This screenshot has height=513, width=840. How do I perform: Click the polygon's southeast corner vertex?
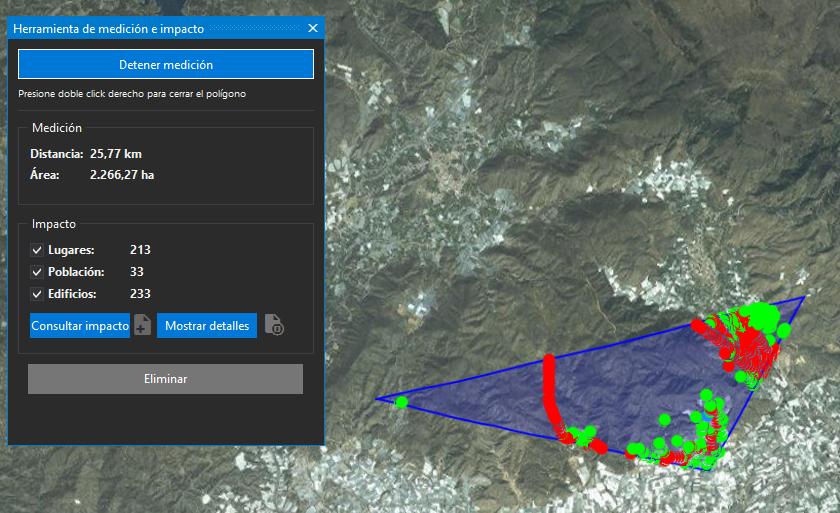coord(713,467)
